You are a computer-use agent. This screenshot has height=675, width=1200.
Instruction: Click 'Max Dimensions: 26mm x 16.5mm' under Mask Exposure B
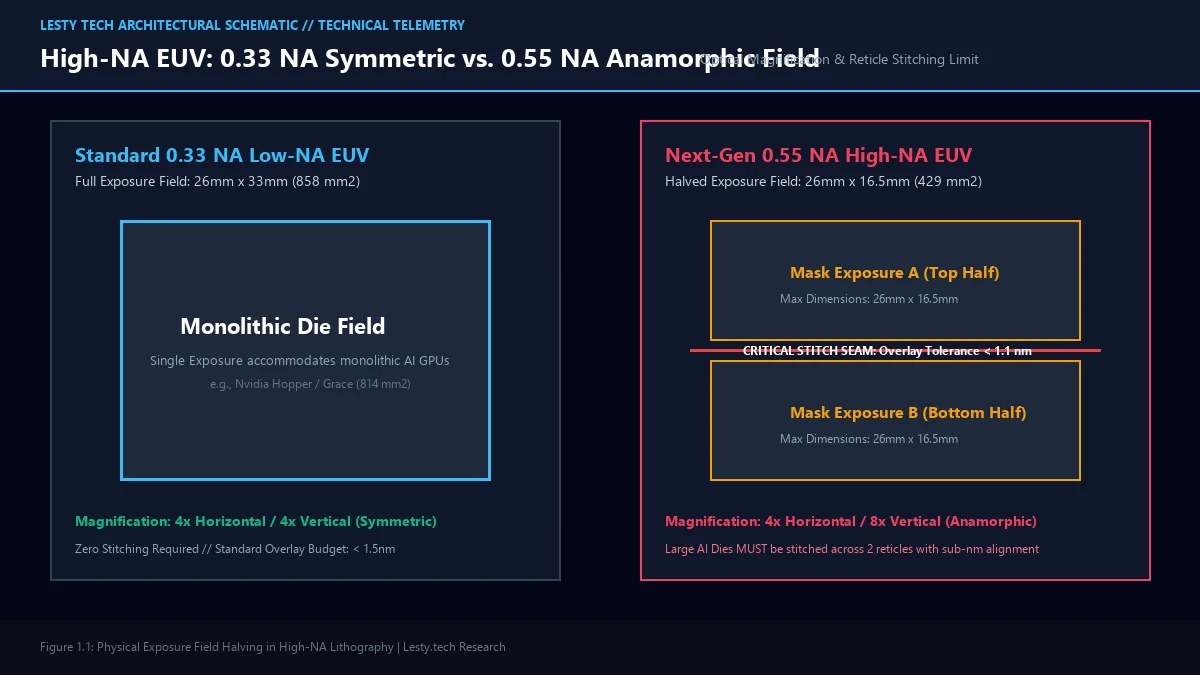coord(869,439)
